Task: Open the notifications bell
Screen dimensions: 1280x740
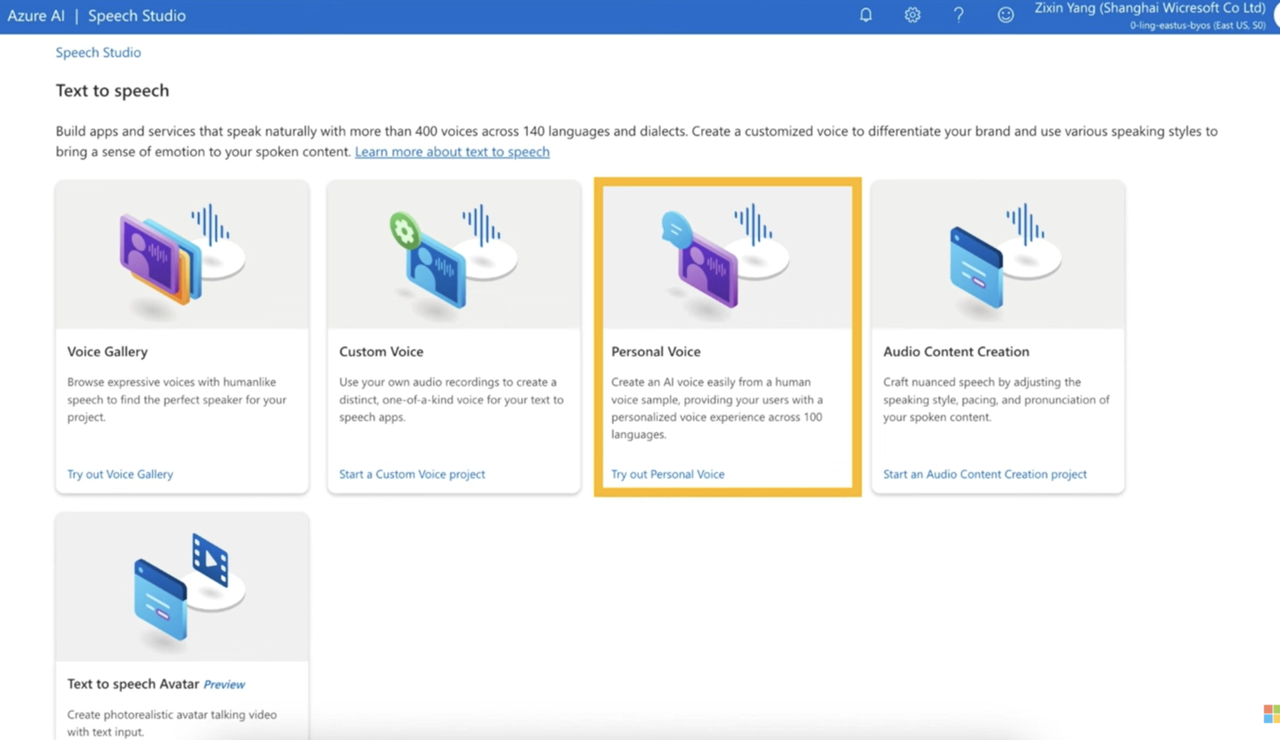Action: coord(866,15)
